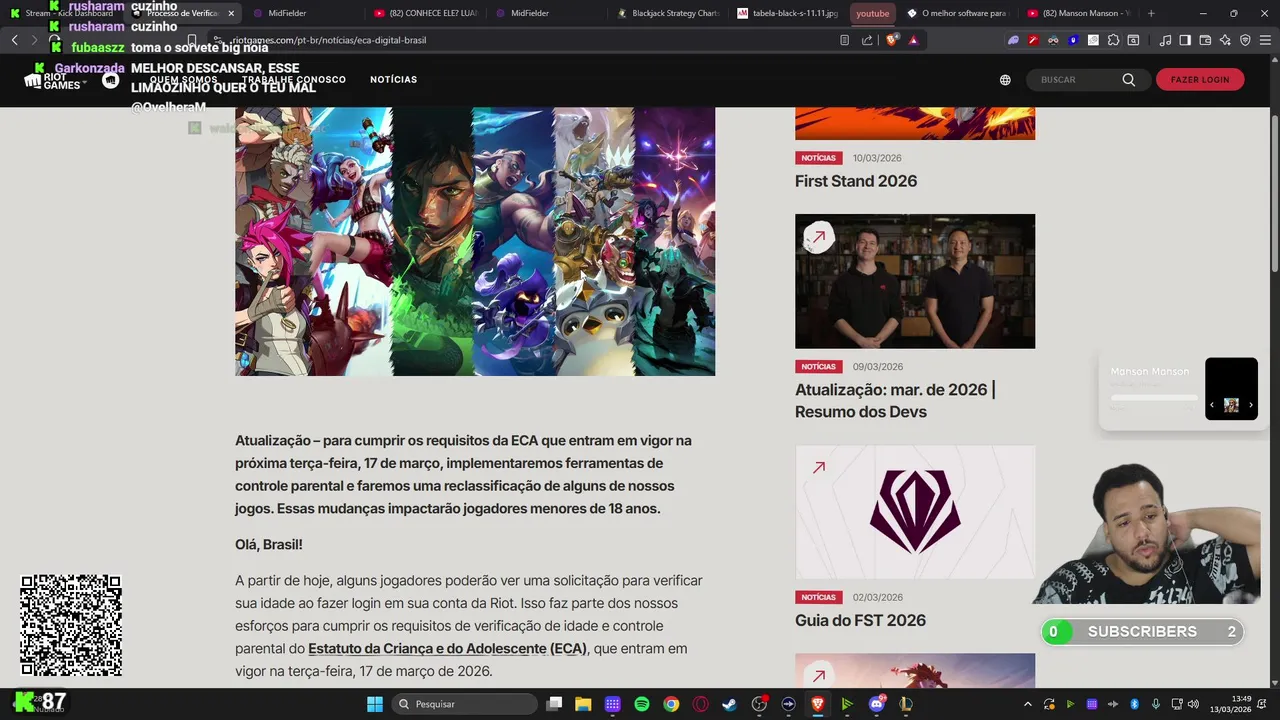1280x720 pixels.
Task: Open Leo AI sparkle icon
Action: click(x=1225, y=40)
